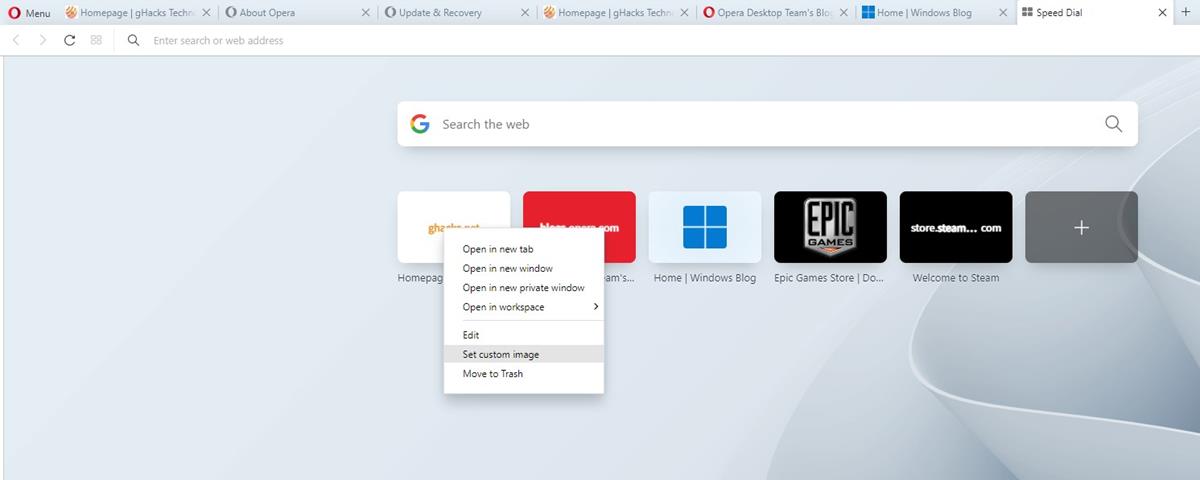
Task: Open the Windows Blog speed dial tile
Action: (705, 227)
